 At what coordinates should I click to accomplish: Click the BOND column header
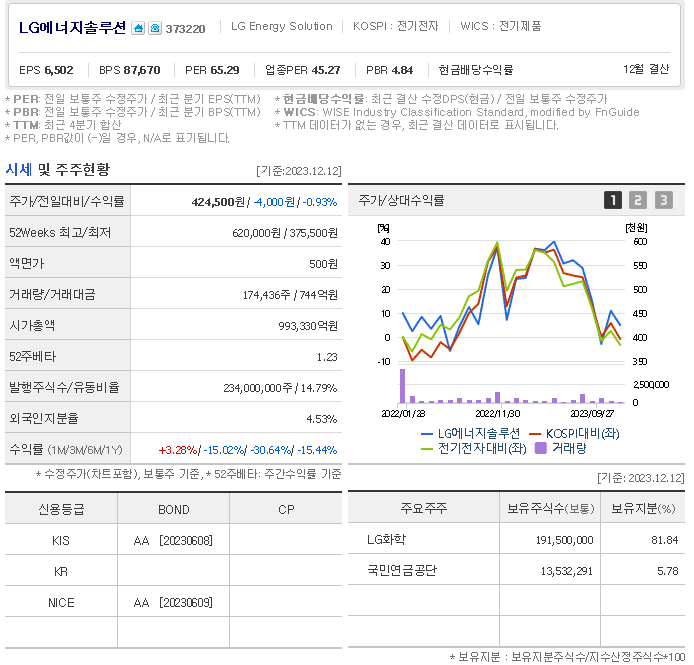(174, 509)
